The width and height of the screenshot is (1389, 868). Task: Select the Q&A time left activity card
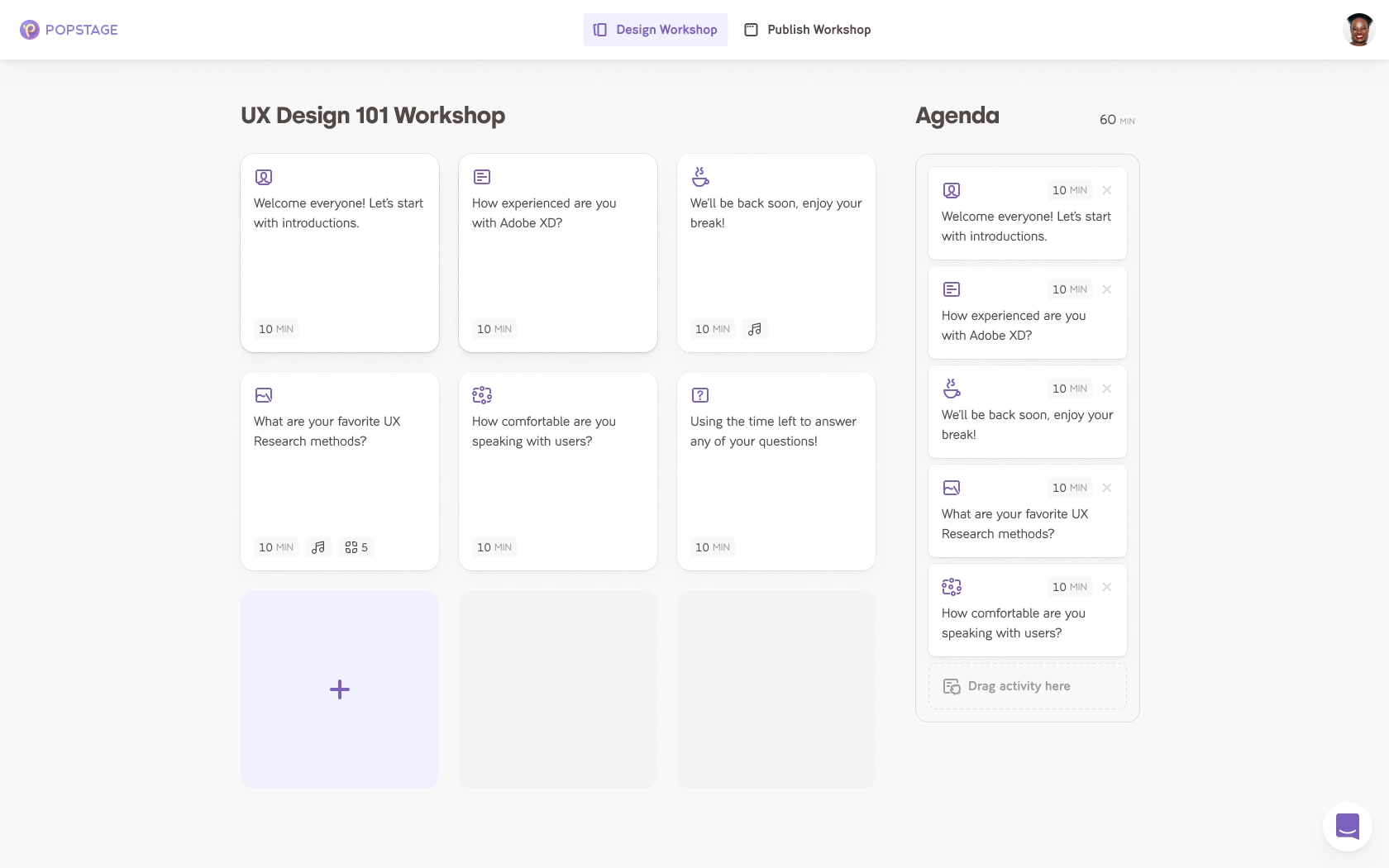776,471
